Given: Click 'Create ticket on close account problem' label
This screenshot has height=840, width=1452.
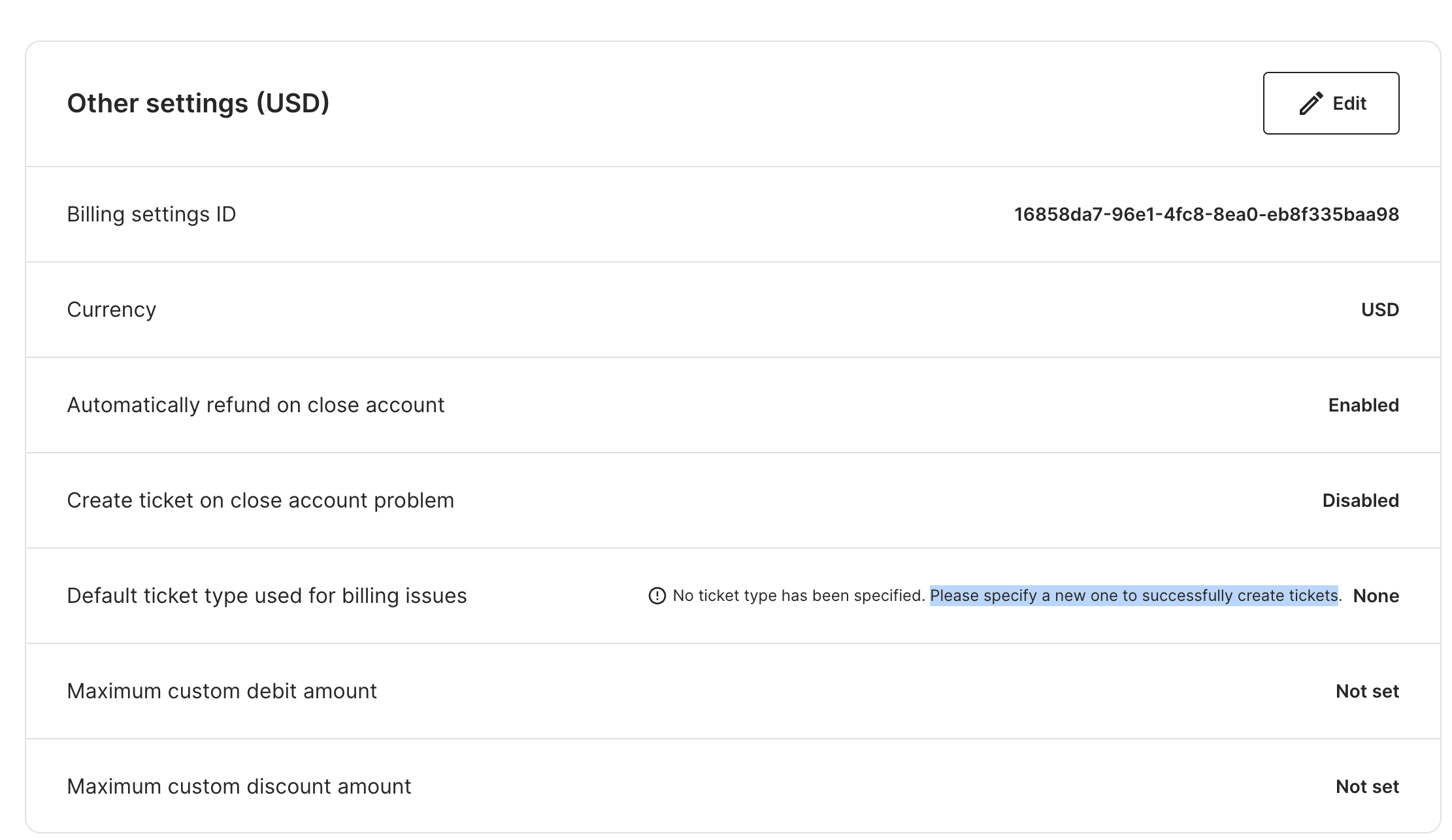Looking at the screenshot, I should click(260, 500).
